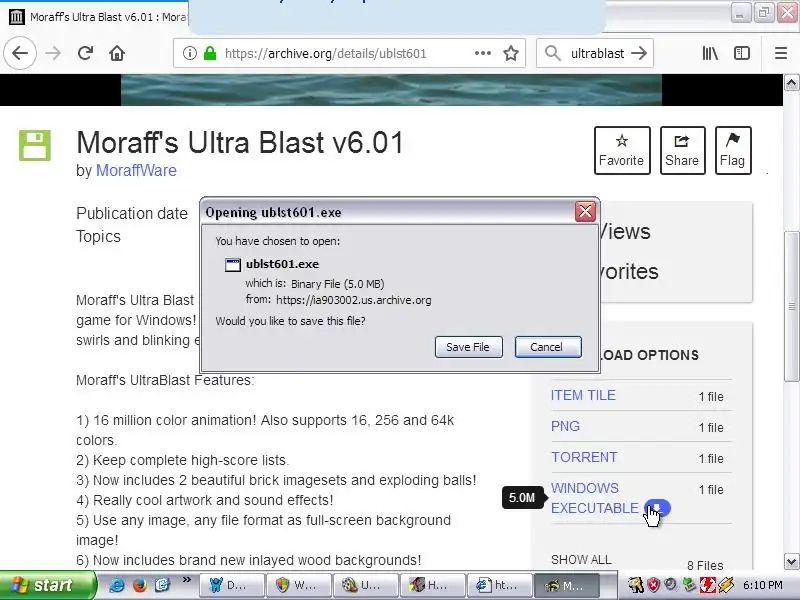Image resolution: width=800 pixels, height=600 pixels.
Task: Toggle the sidebar view icon
Action: pyautogui.click(x=742, y=53)
